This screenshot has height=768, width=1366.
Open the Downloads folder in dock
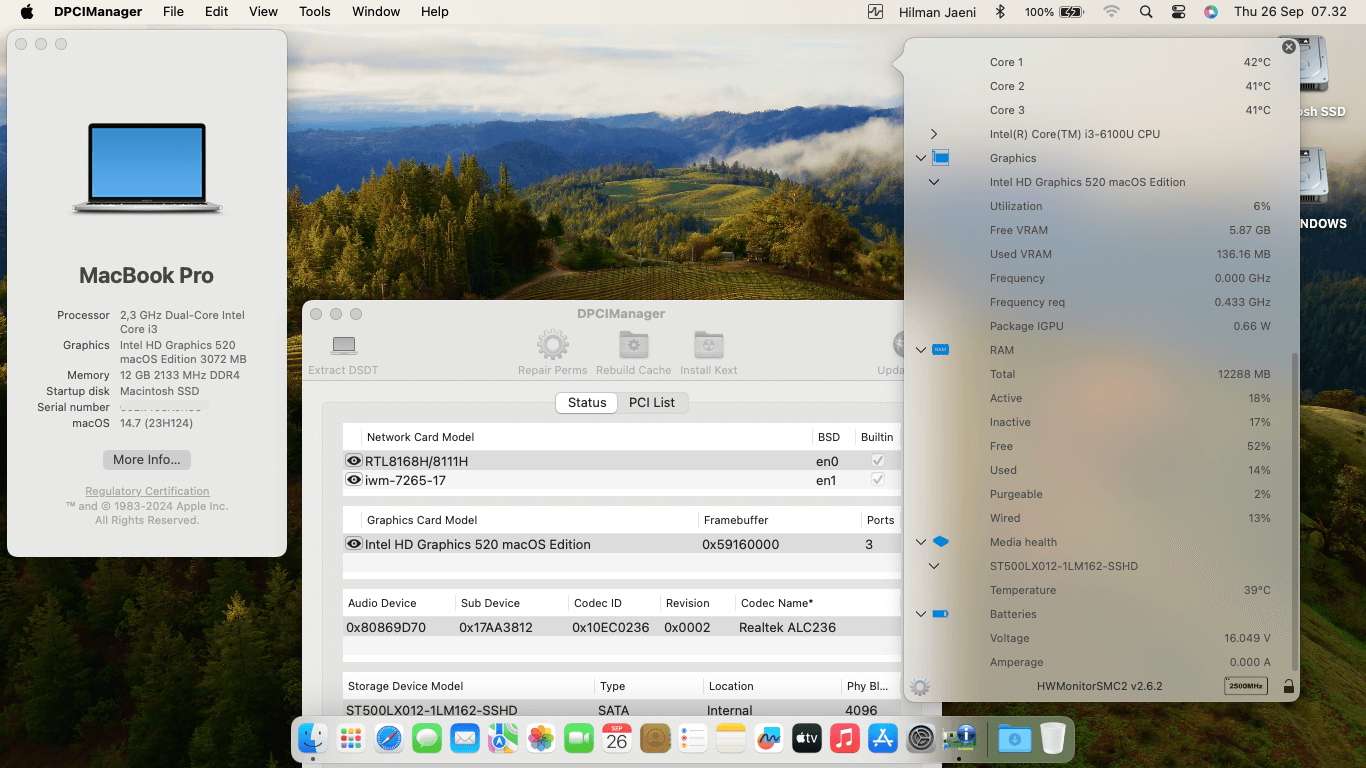1014,739
